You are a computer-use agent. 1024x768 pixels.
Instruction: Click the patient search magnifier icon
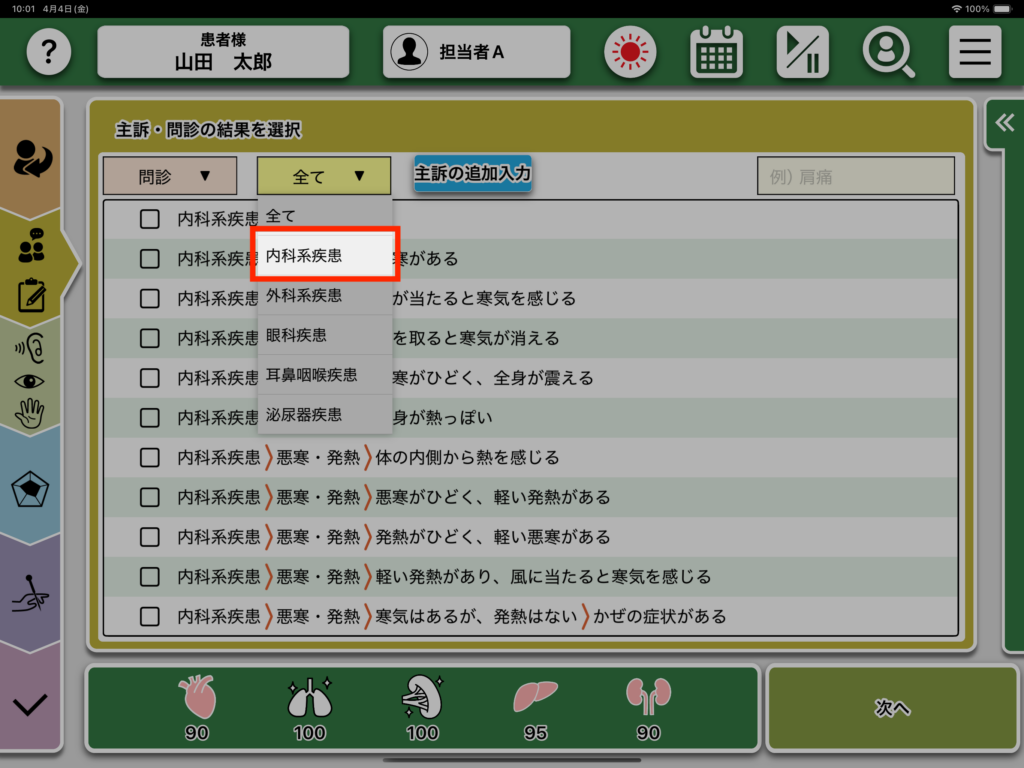[x=889, y=52]
